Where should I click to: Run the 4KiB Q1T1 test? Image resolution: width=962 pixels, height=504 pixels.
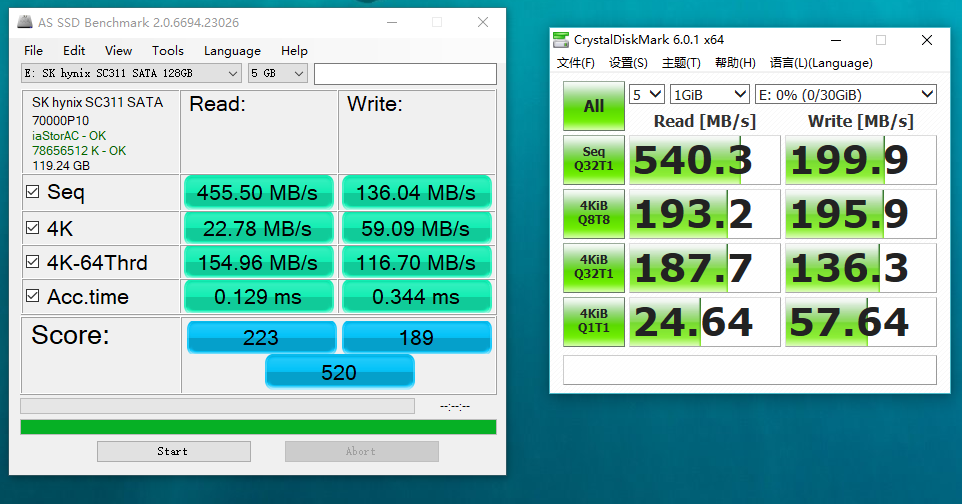(594, 322)
